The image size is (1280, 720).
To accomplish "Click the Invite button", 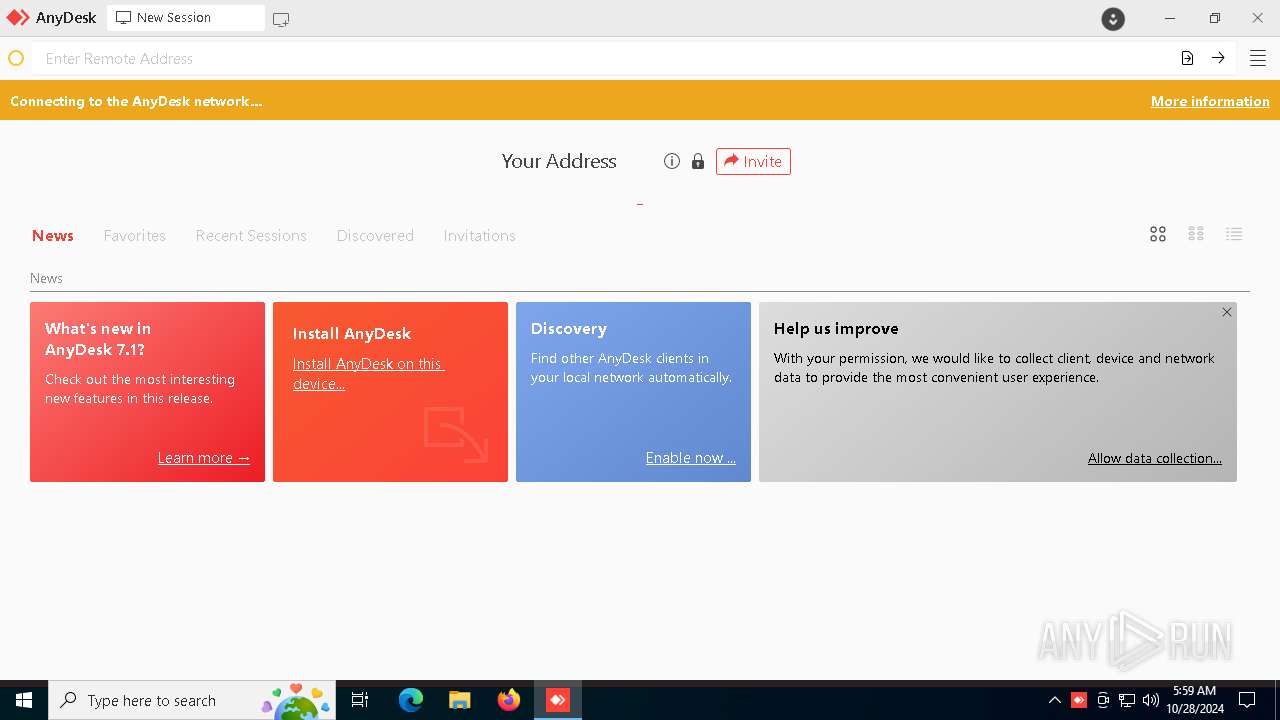I will (753, 161).
